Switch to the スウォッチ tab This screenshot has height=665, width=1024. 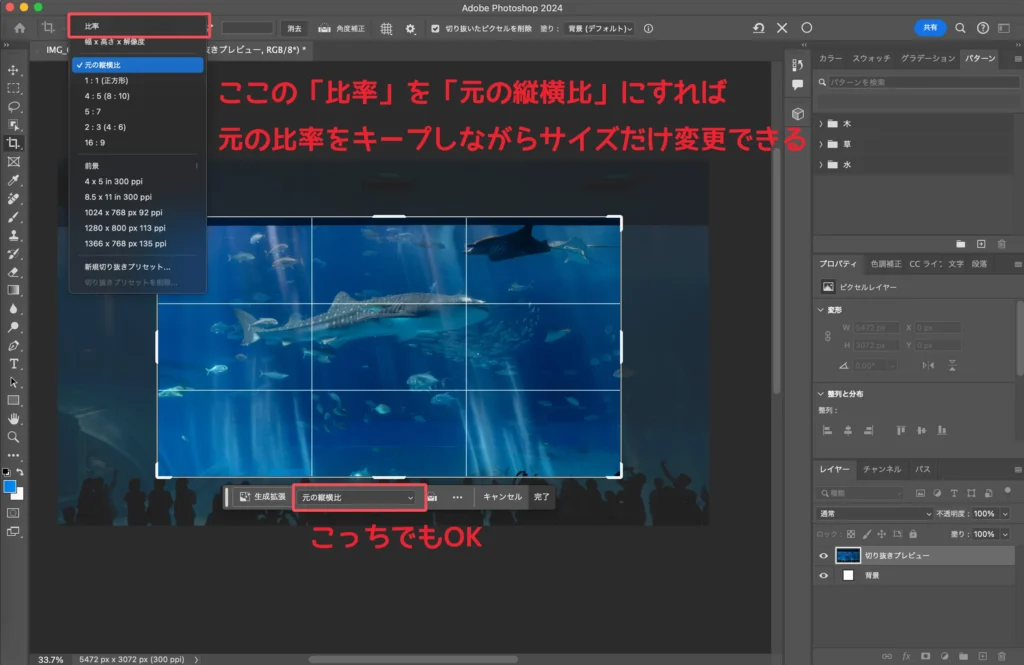873,59
